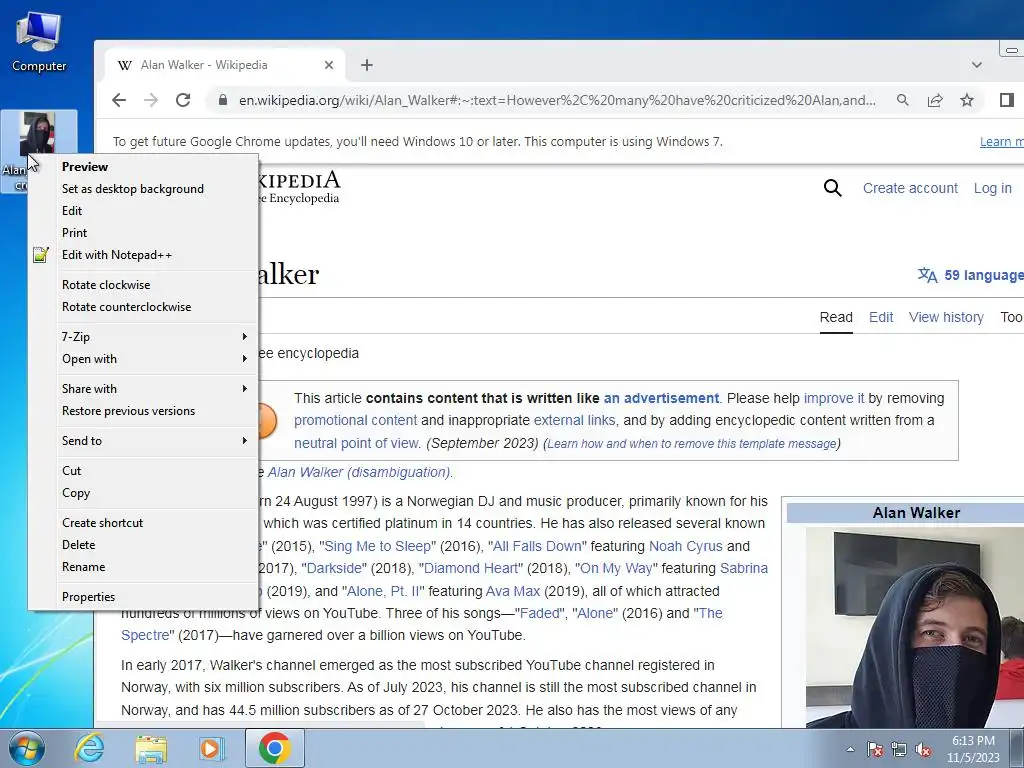The height and width of the screenshot is (768, 1024).
Task: Select the article Edit tab
Action: coord(881,317)
